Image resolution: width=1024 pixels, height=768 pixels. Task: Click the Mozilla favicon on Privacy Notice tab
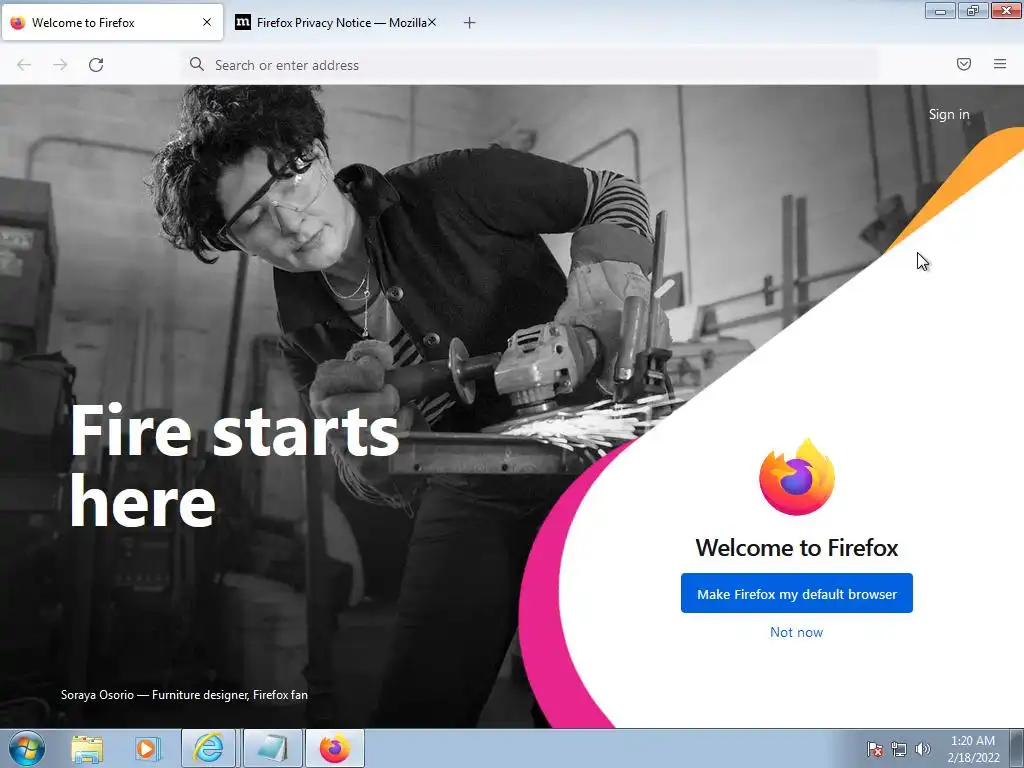(243, 22)
